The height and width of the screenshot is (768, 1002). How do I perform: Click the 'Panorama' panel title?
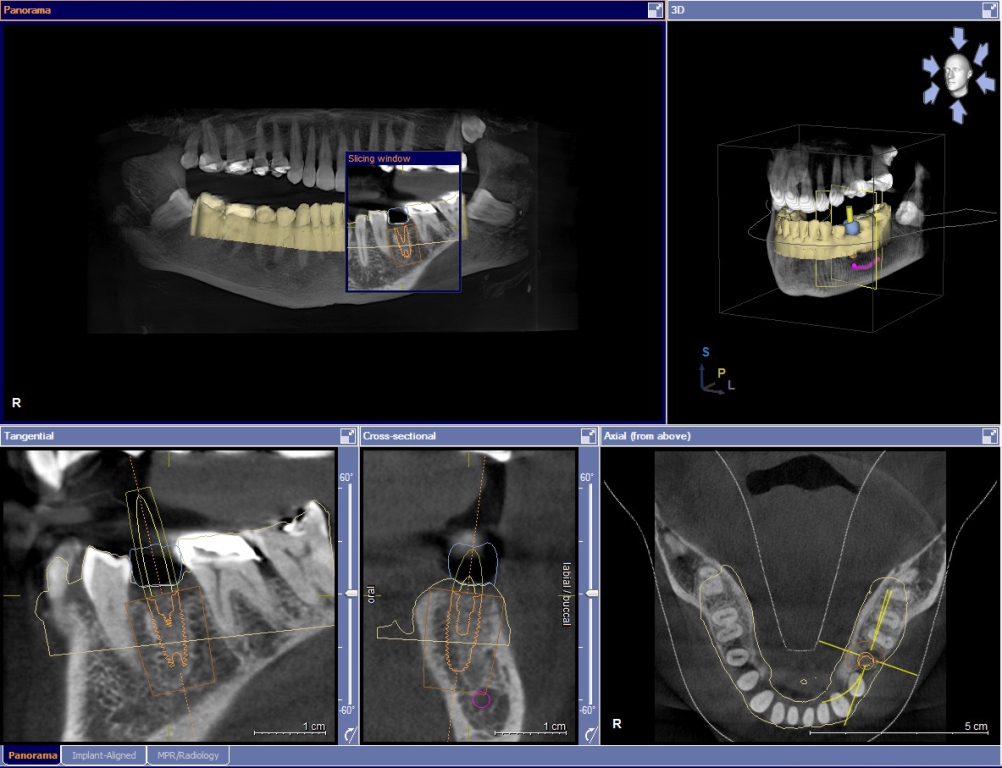(x=27, y=10)
